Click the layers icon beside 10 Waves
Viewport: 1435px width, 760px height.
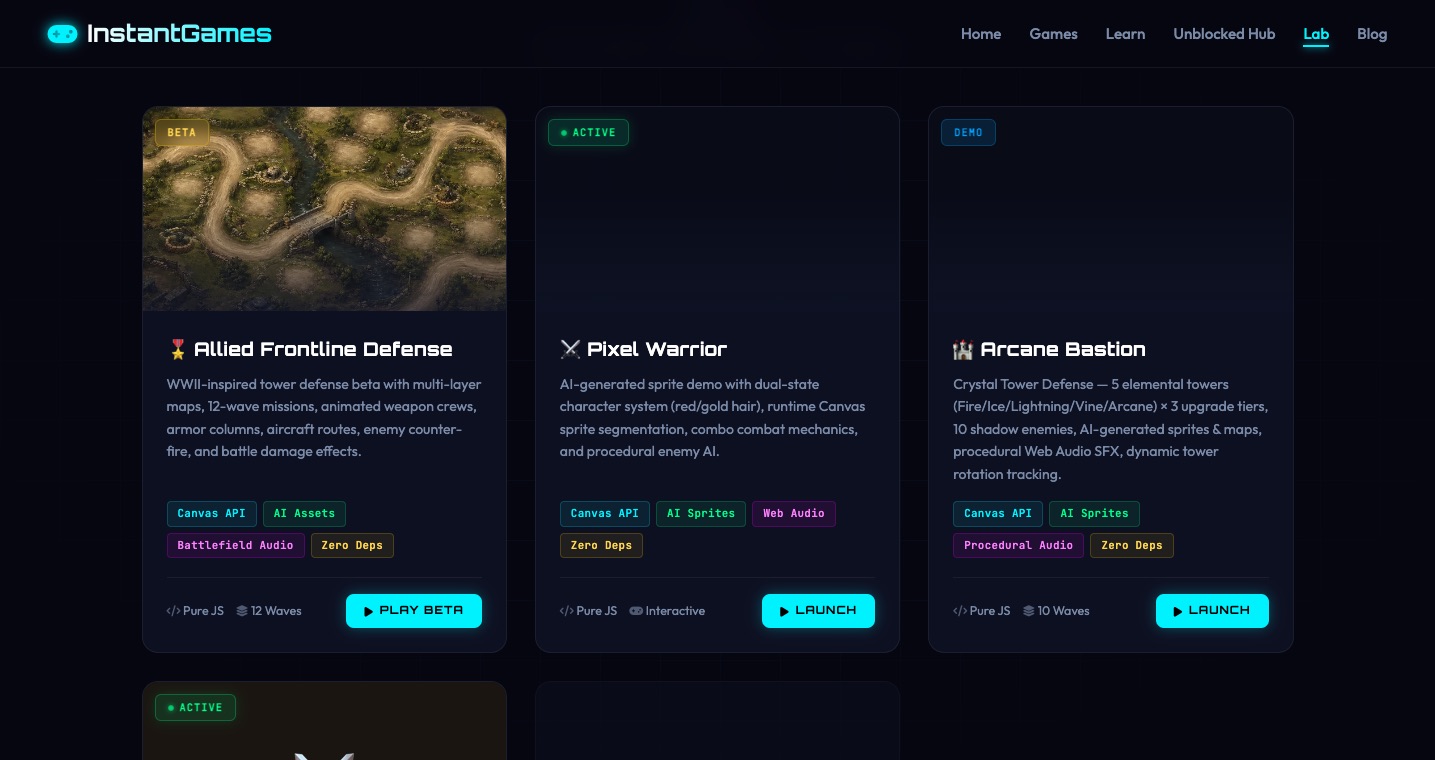(1029, 611)
